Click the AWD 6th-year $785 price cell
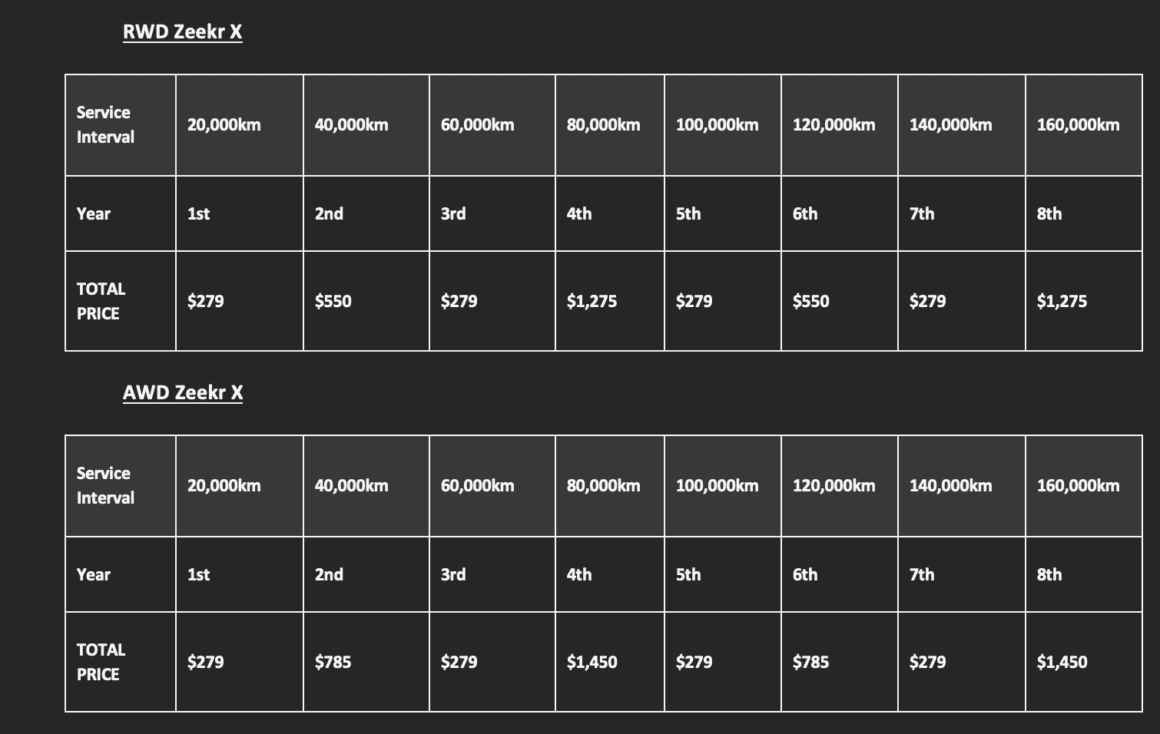The height and width of the screenshot is (734, 1160). pos(811,662)
